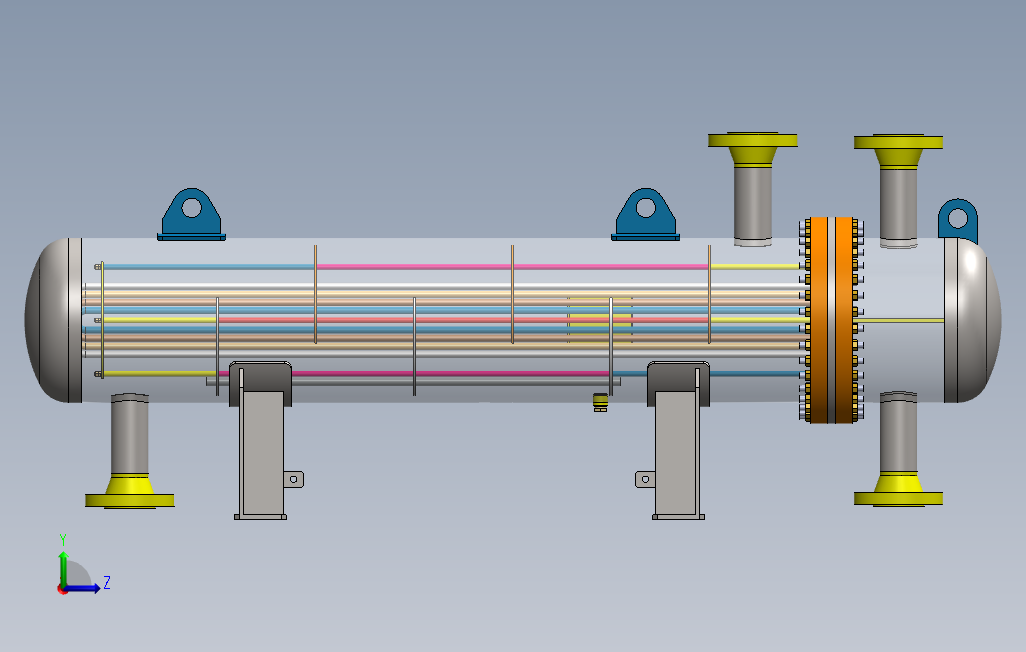Click the green Y axis of triad
The height and width of the screenshot is (652, 1026).
coord(63,568)
